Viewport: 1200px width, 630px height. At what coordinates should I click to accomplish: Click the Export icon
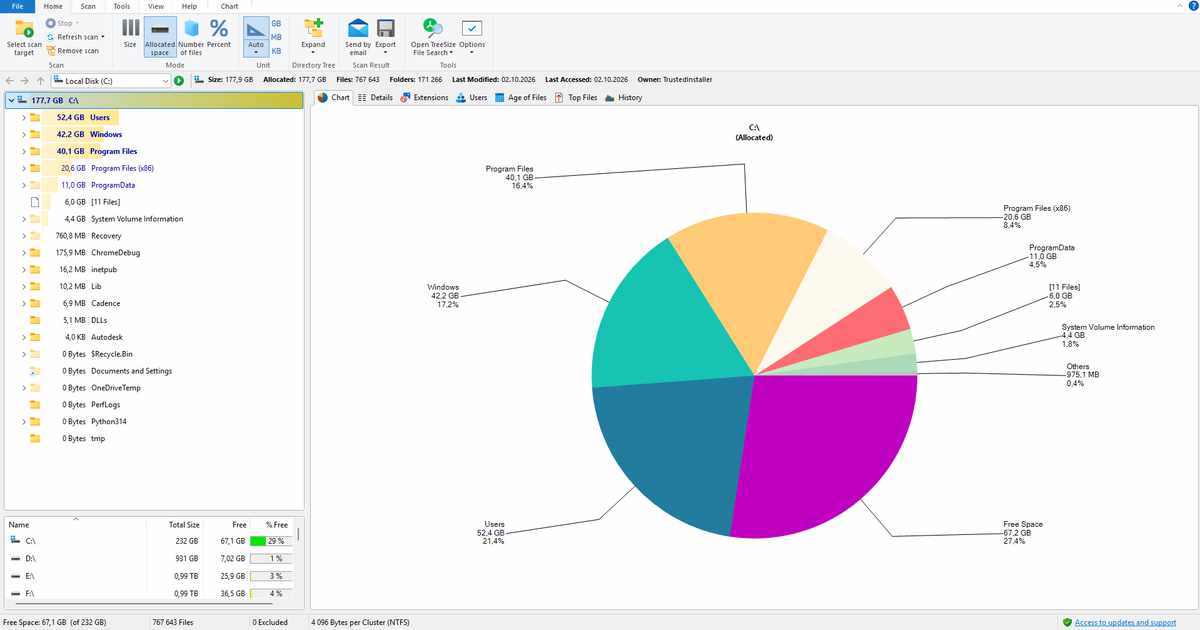tap(386, 28)
